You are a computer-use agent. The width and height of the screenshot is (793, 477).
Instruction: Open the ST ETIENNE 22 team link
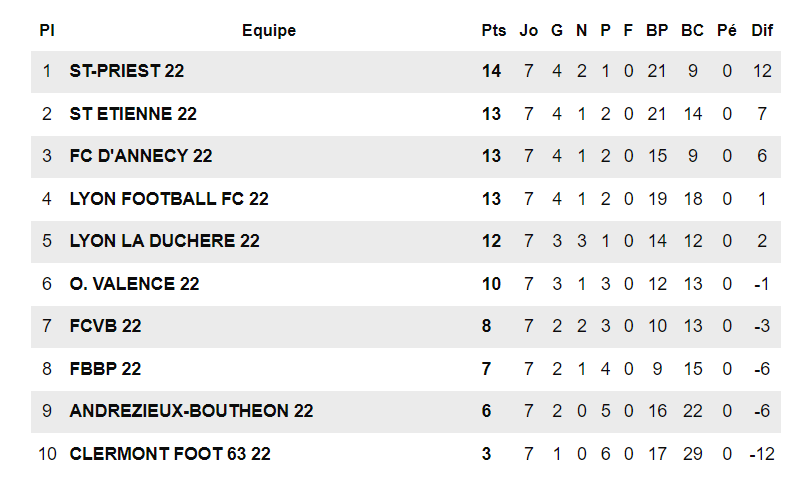coord(133,114)
